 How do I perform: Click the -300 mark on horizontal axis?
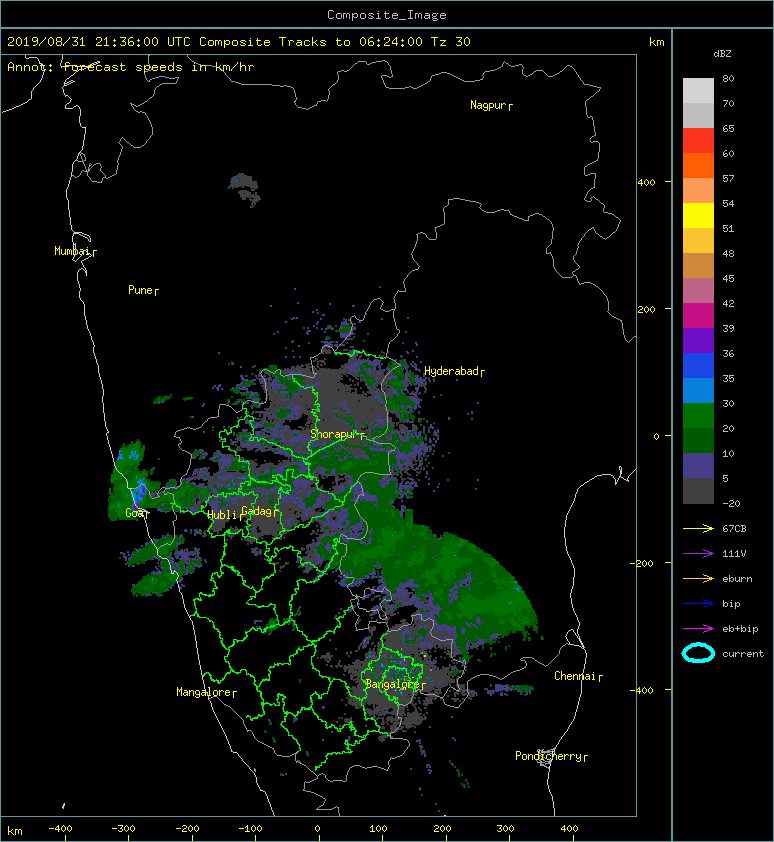tap(123, 829)
